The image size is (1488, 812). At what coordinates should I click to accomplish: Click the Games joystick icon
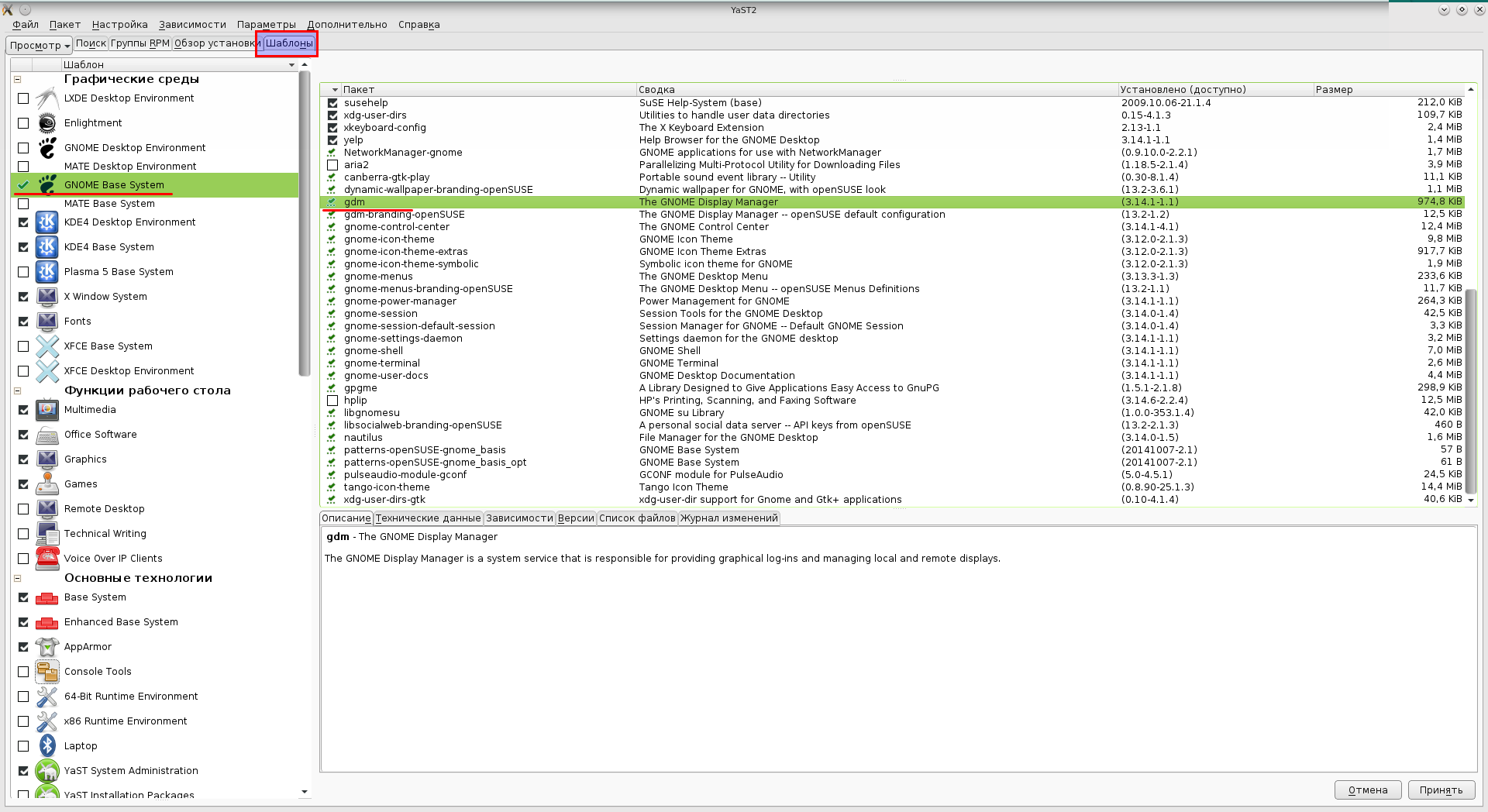tap(47, 484)
